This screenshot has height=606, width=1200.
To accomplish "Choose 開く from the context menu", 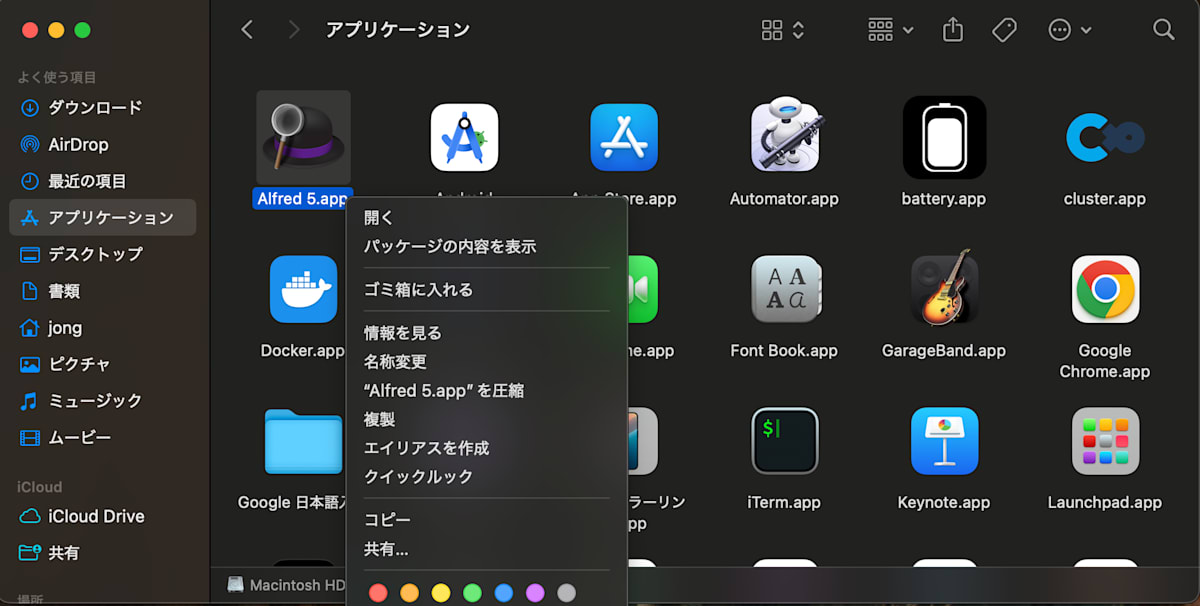I will (486, 218).
